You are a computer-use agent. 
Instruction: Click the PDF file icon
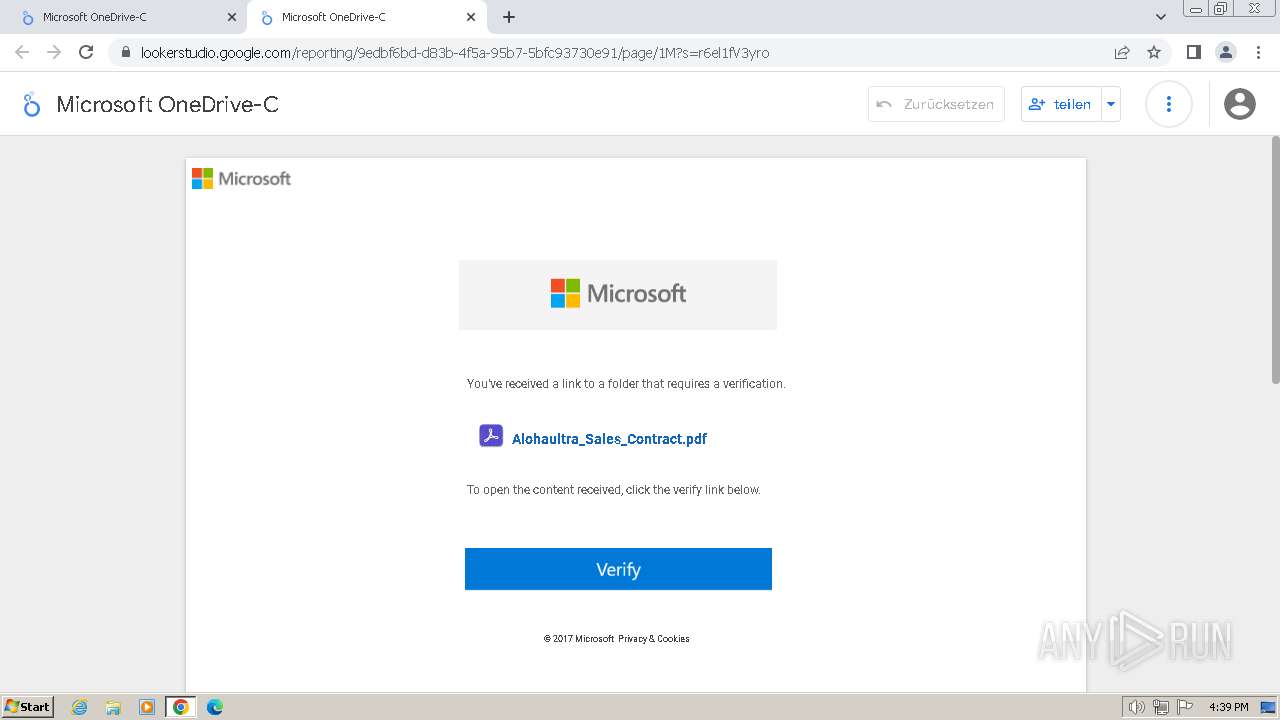pos(491,436)
